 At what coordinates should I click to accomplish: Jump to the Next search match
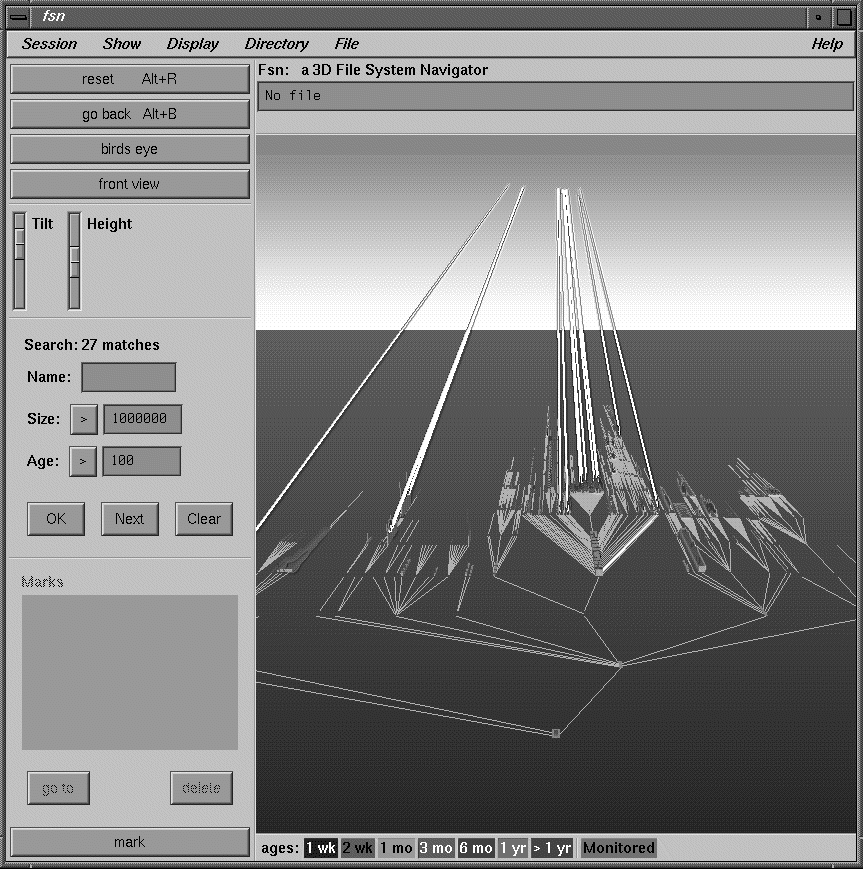130,519
